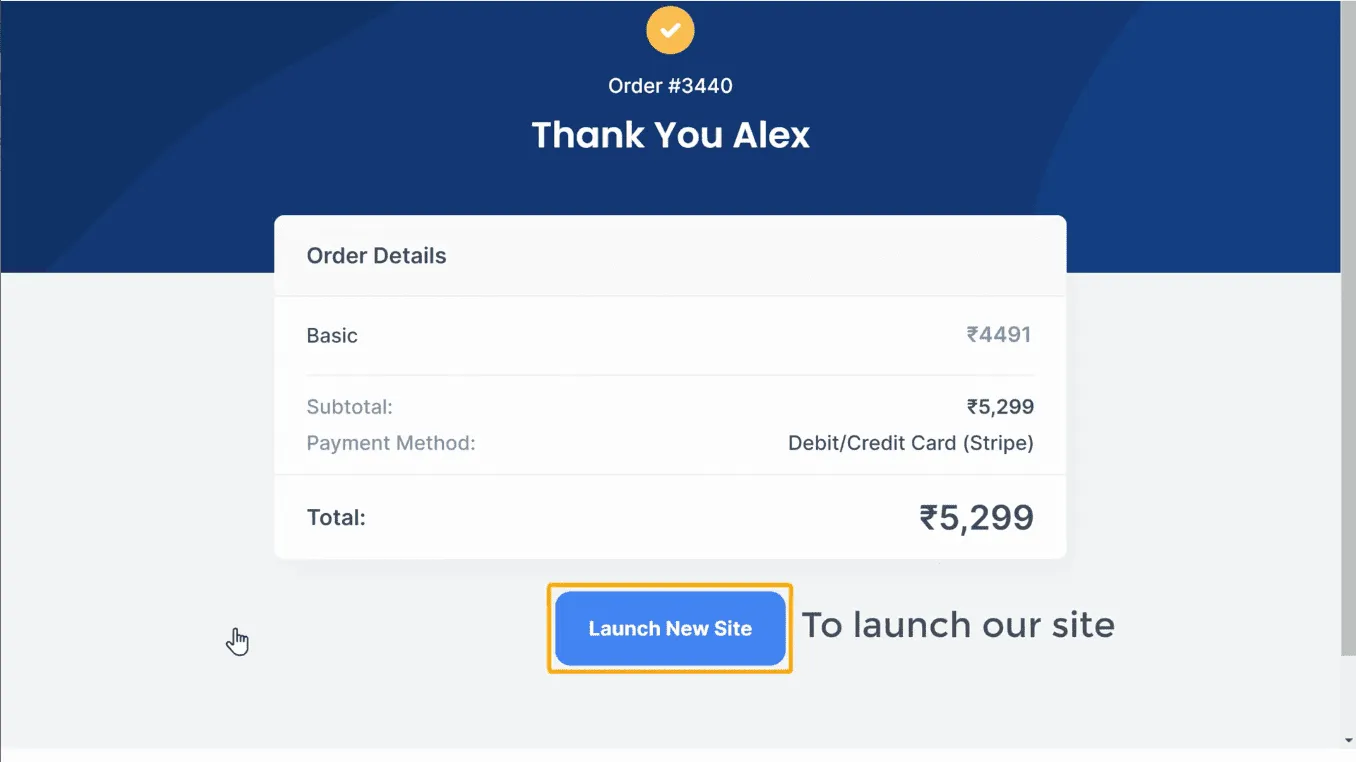Click the Subtotal label

point(349,407)
